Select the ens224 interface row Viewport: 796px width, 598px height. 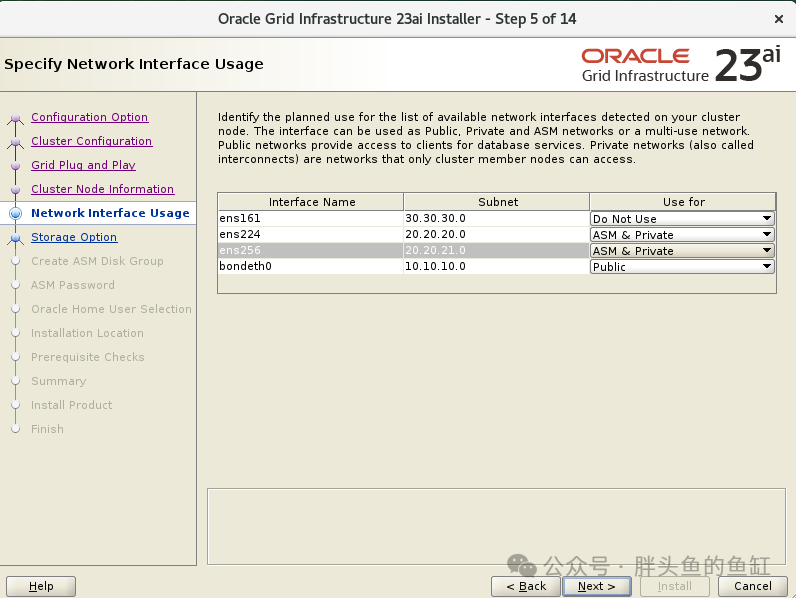[x=497, y=235]
